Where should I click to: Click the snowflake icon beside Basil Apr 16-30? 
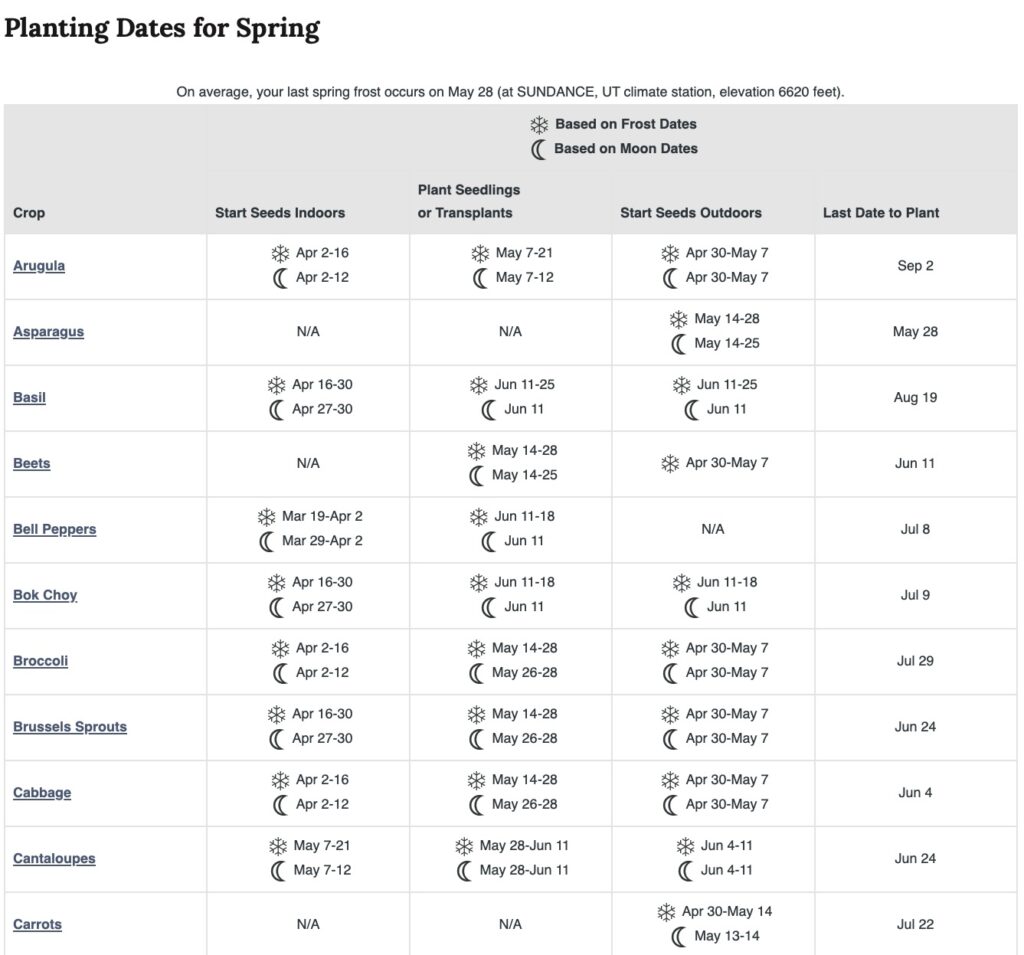pos(276,385)
